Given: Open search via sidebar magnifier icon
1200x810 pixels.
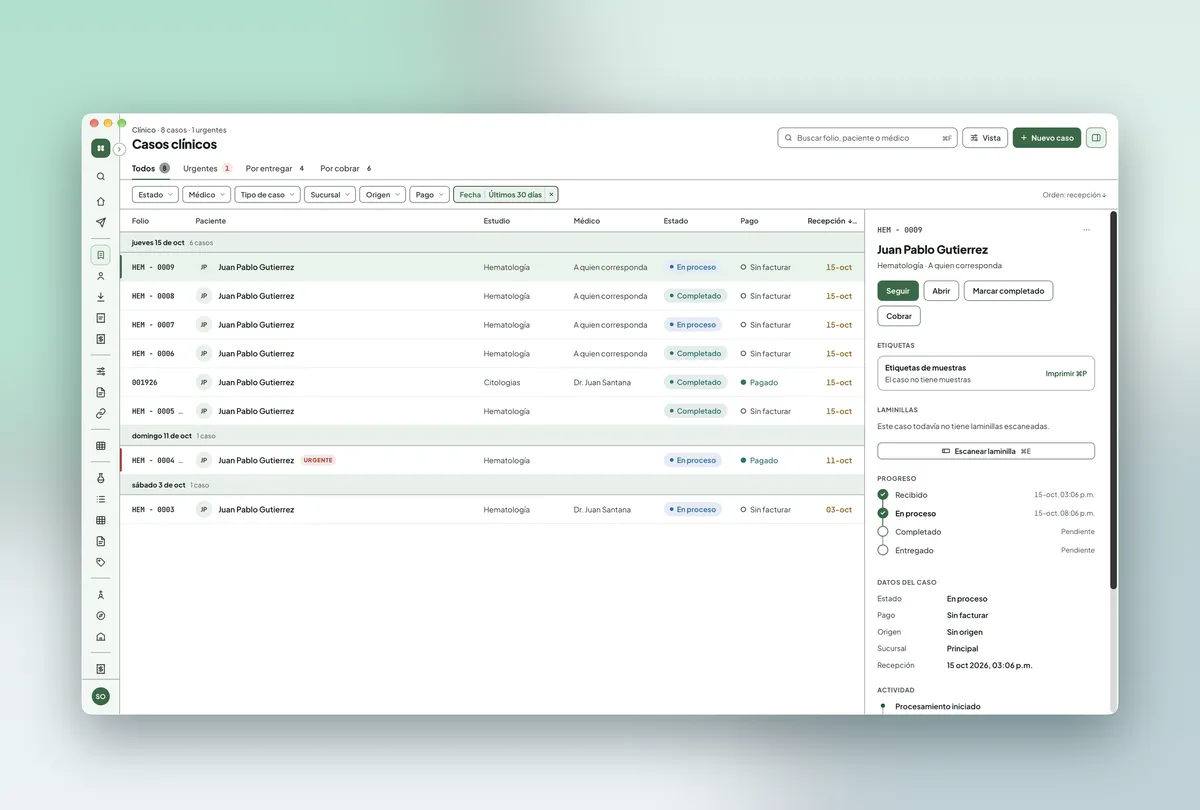Looking at the screenshot, I should tap(100, 177).
